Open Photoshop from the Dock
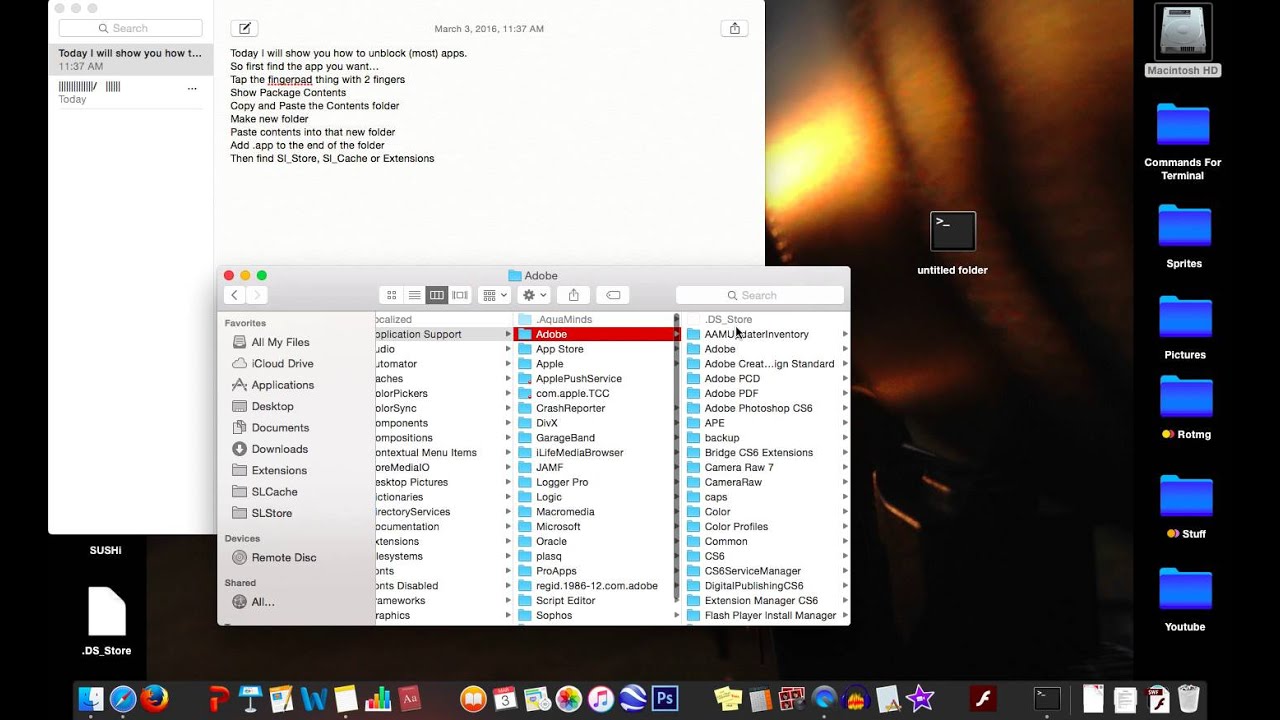This screenshot has width=1280, height=720. tap(665, 698)
